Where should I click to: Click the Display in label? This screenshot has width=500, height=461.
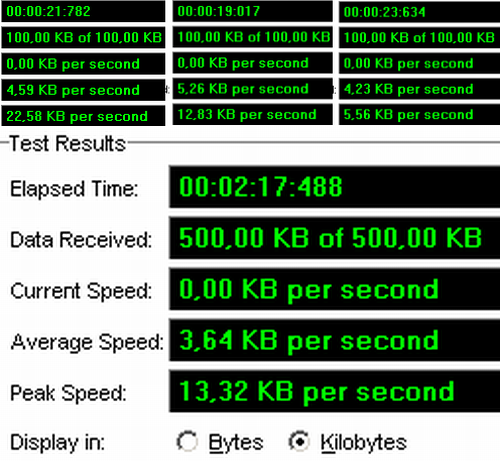click(58, 443)
